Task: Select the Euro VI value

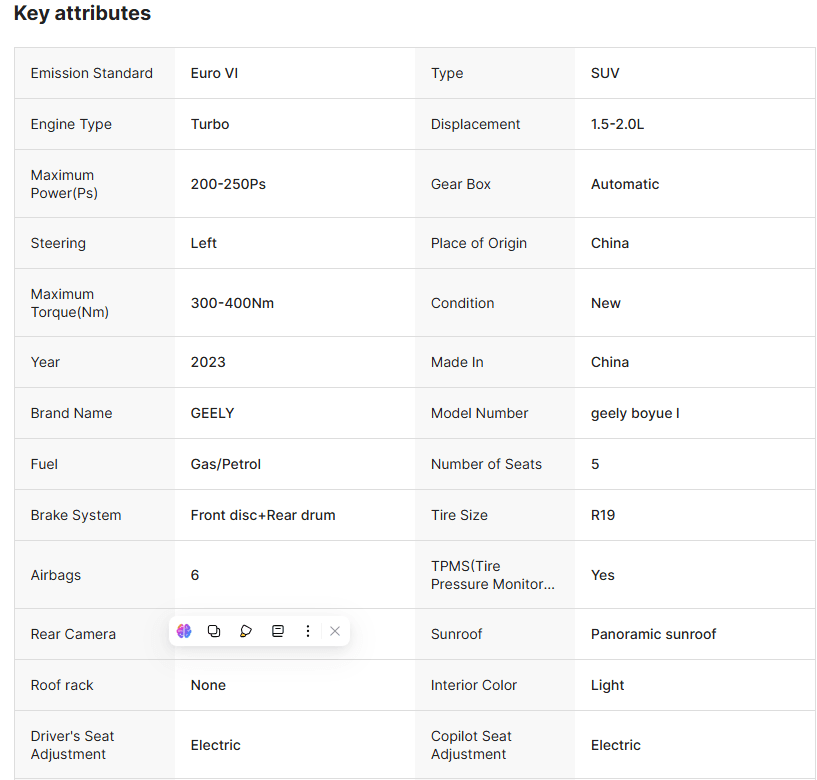Action: (x=214, y=73)
